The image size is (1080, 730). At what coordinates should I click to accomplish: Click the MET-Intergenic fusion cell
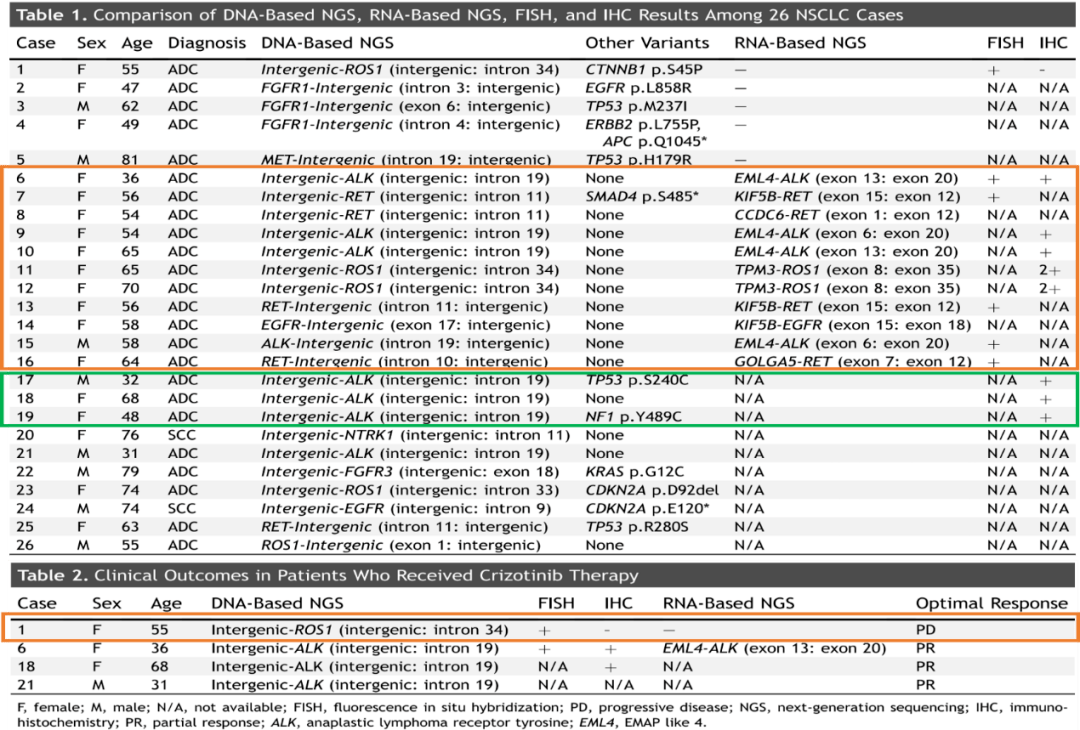click(x=405, y=160)
